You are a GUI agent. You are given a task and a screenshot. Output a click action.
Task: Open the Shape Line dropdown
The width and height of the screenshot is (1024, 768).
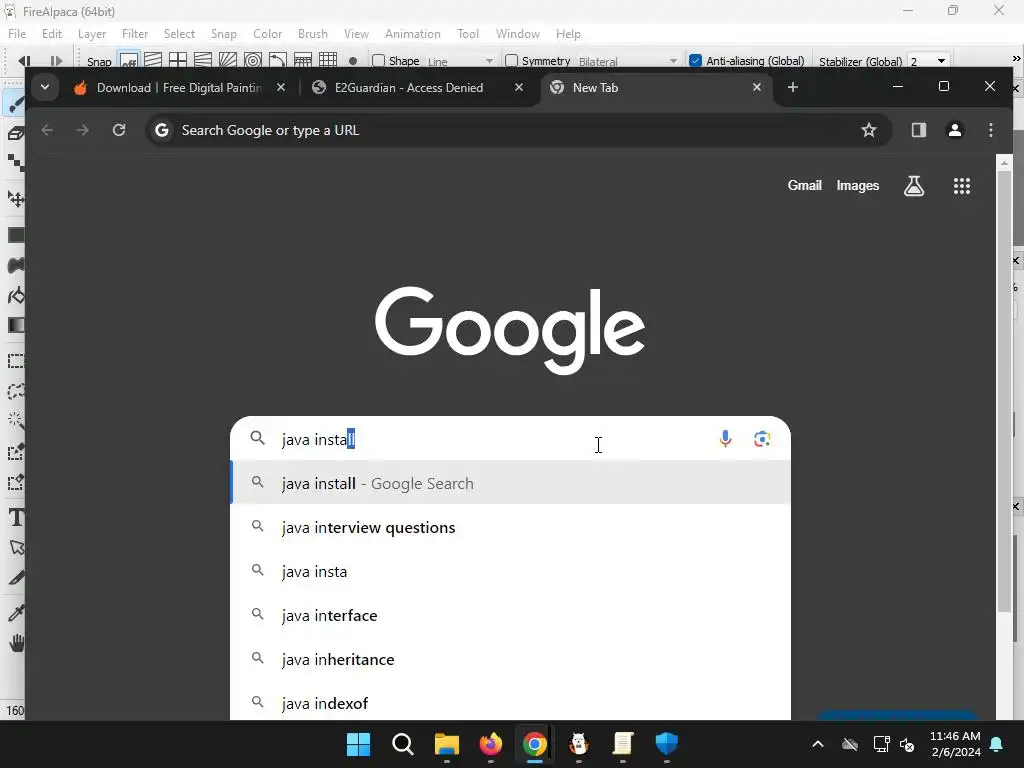point(460,61)
